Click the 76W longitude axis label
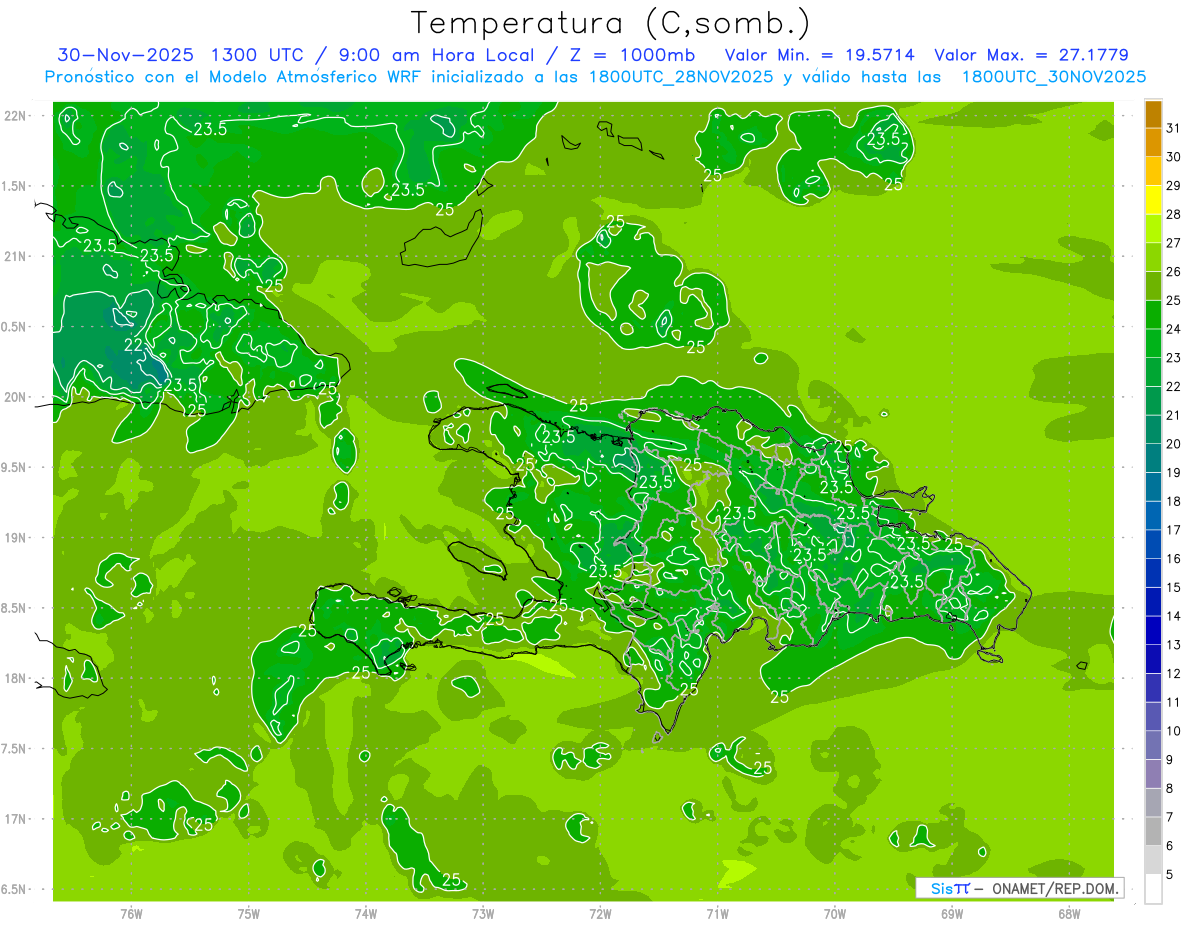Image resolution: width=1200 pixels, height=927 pixels. [131, 914]
